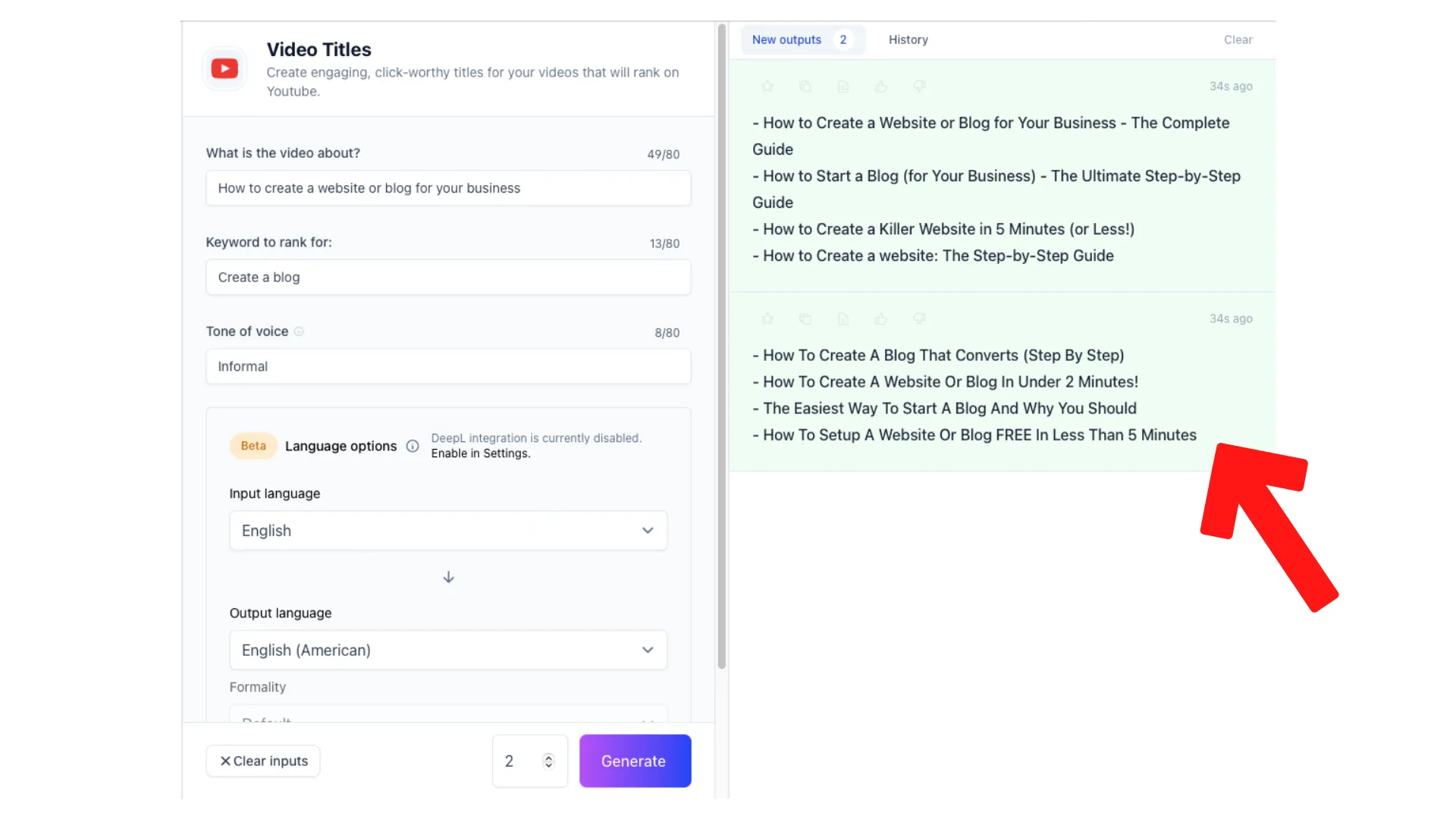
Task: Copy the second output titles
Action: coord(805,318)
